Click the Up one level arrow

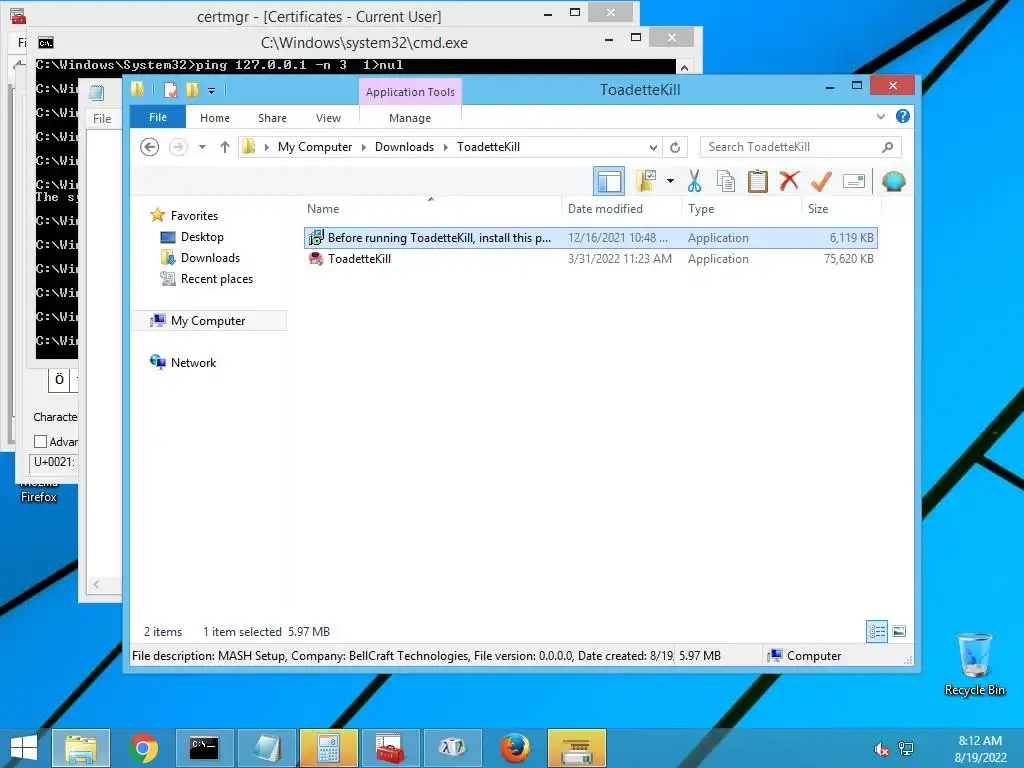point(225,147)
